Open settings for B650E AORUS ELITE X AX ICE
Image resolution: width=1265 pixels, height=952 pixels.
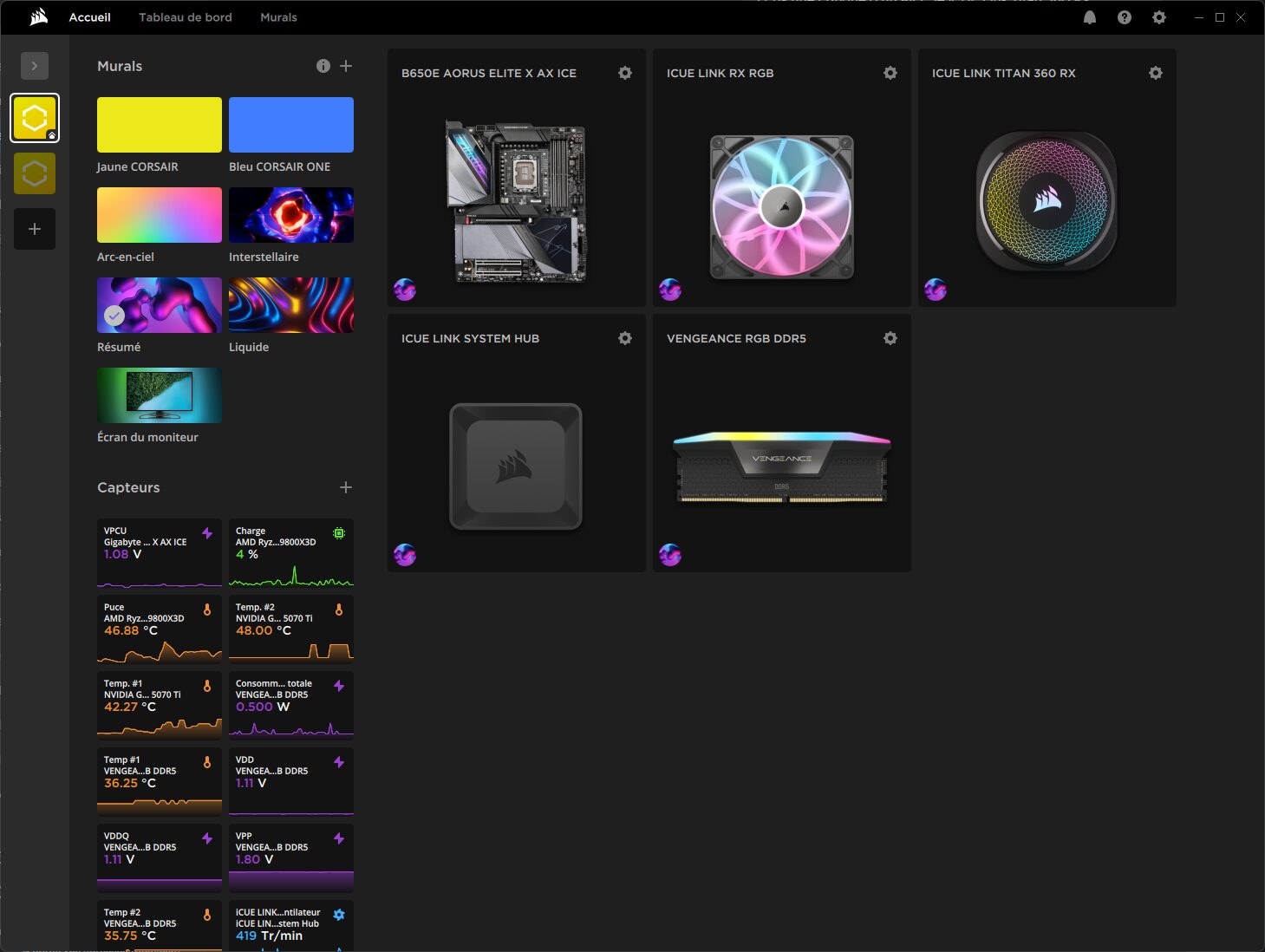point(624,74)
